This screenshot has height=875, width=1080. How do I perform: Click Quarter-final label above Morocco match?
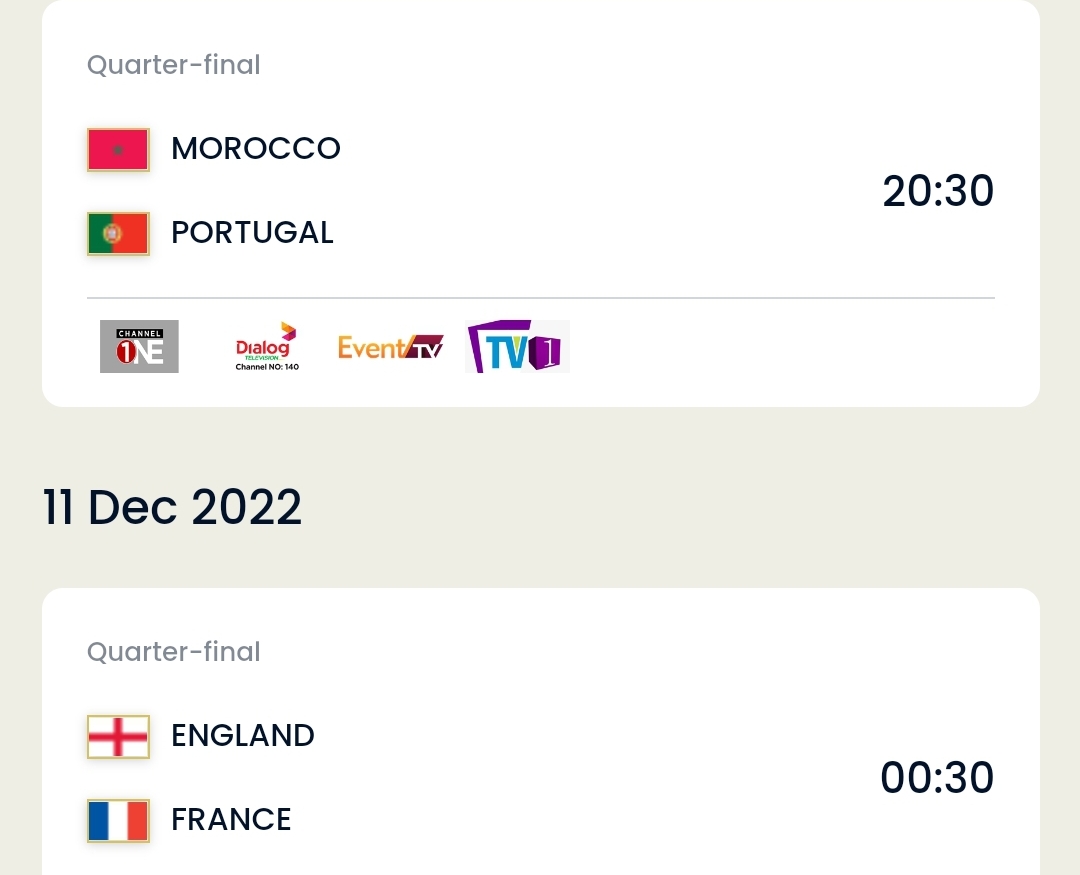coord(174,65)
